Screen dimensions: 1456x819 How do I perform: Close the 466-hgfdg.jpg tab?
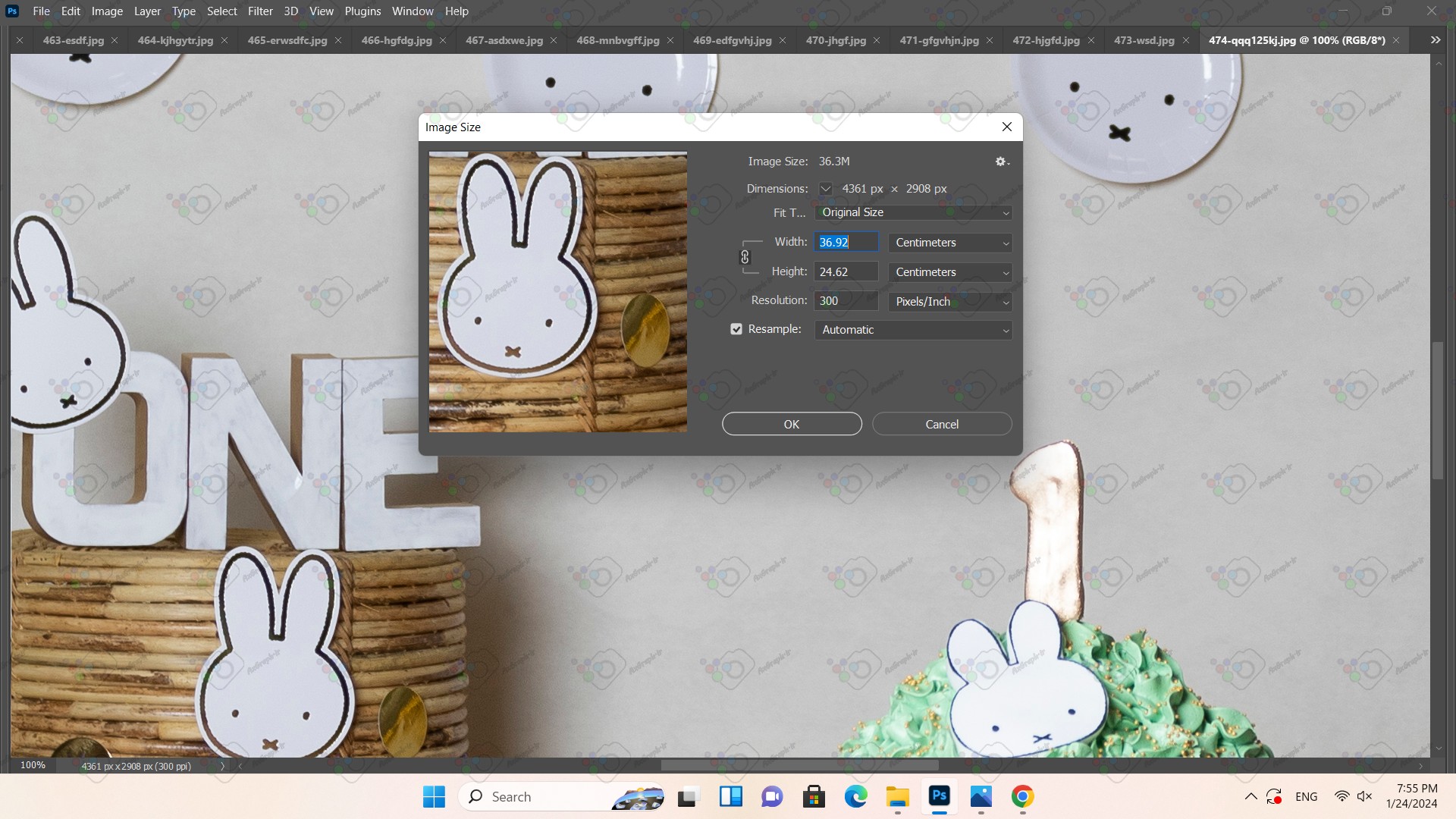click(x=443, y=40)
